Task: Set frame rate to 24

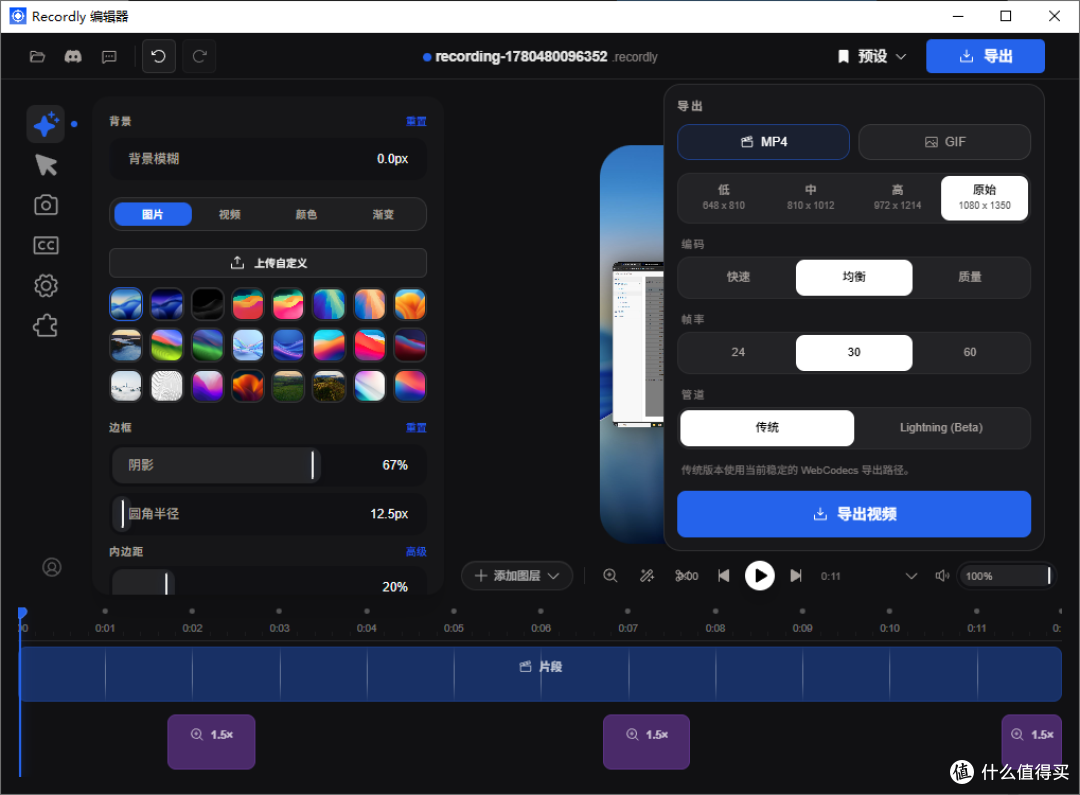Action: pos(738,353)
